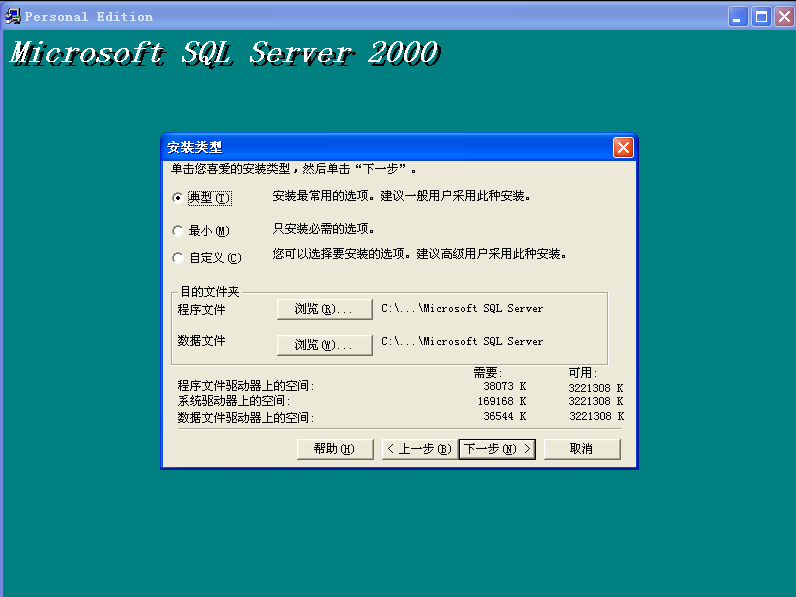Cancel setup with the 取消 button
This screenshot has width=796, height=597.
[582, 449]
